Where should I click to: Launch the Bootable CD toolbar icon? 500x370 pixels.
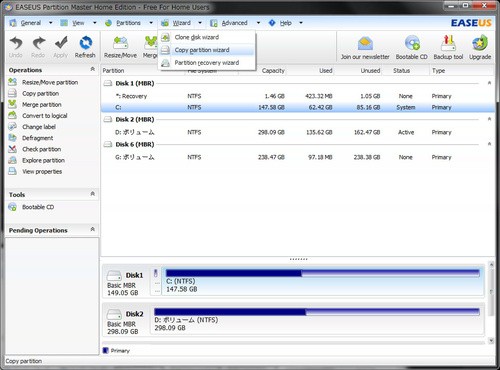pyautogui.click(x=412, y=43)
